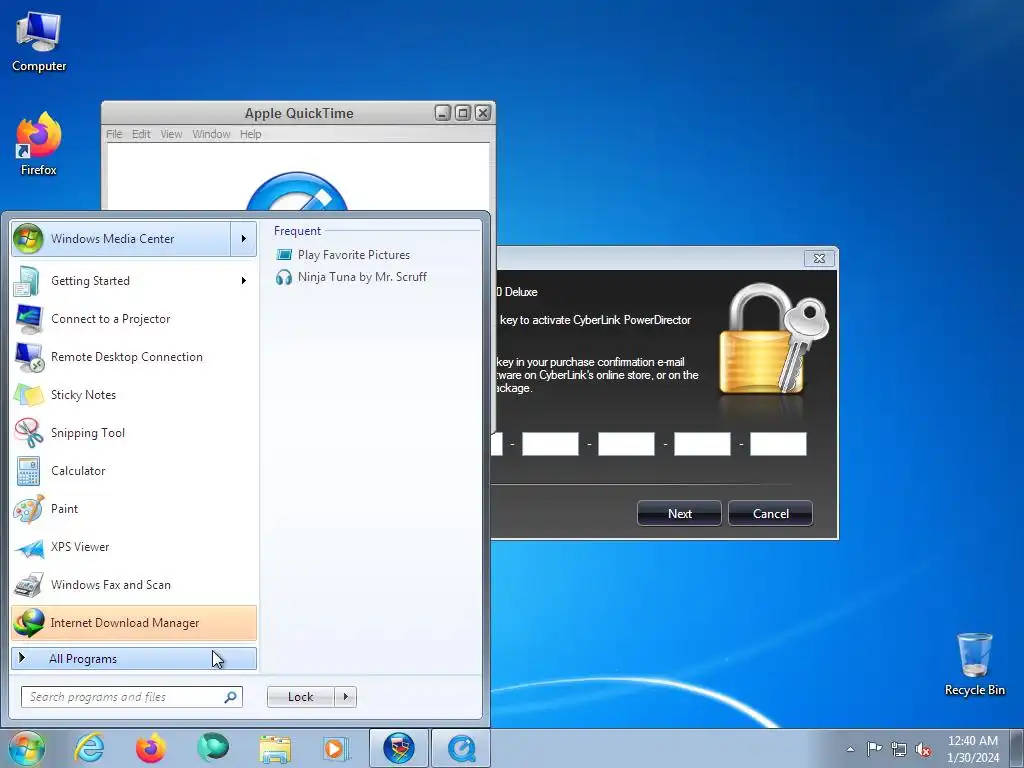Show hidden tray icons arrow
The image size is (1024, 768).
[850, 749]
